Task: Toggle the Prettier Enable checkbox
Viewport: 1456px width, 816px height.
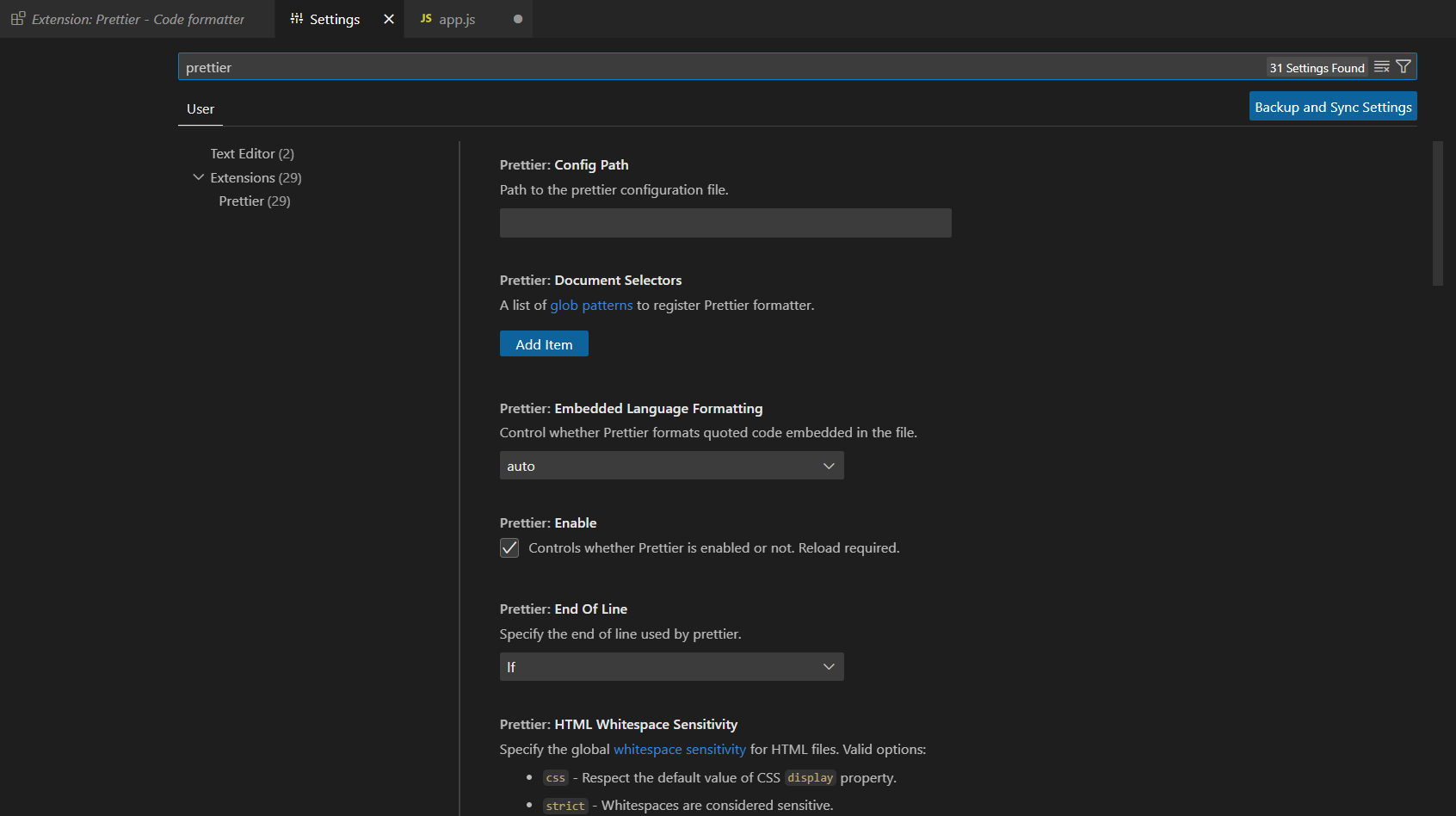Action: pos(509,548)
